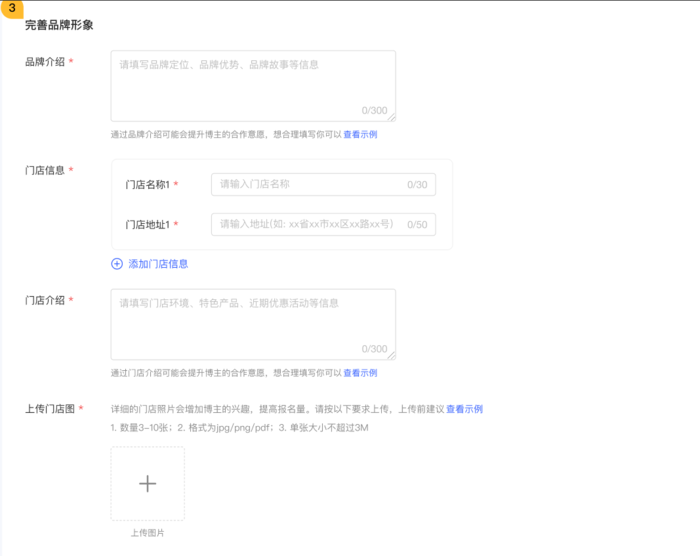Viewport: 700px width, 556px height.
Task: Click the 门店信息 field label
Action: click(x=45, y=170)
